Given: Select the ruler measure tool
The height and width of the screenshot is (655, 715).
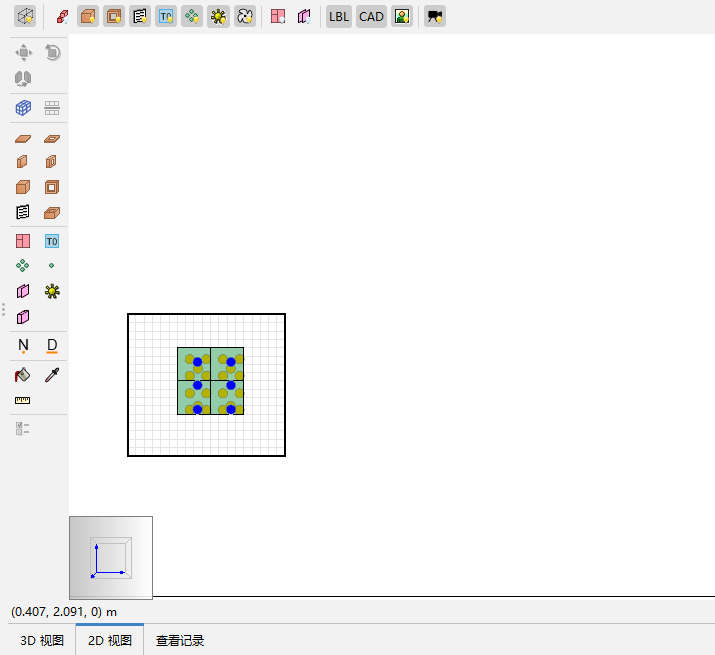Looking at the screenshot, I should (x=23, y=400).
